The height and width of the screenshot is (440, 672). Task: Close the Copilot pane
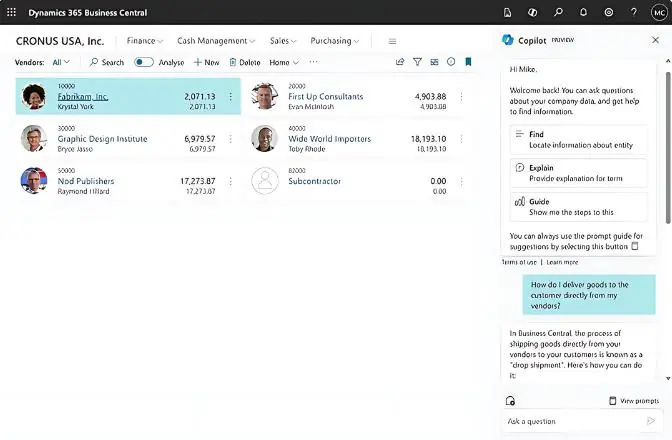tap(655, 40)
